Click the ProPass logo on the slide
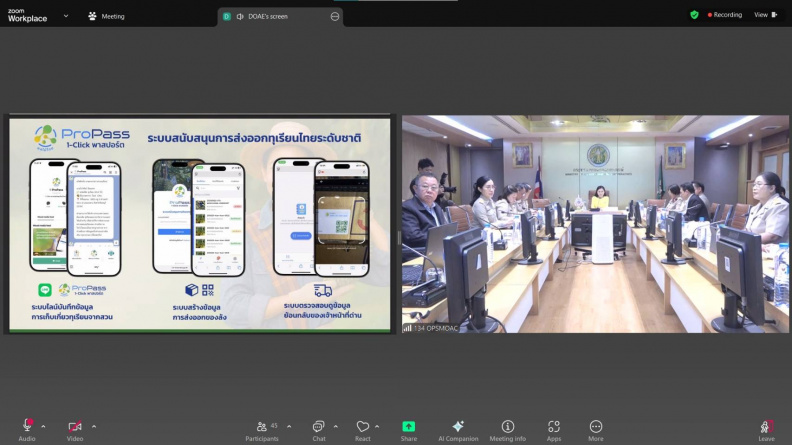Image resolution: width=792 pixels, height=445 pixels. (x=82, y=137)
